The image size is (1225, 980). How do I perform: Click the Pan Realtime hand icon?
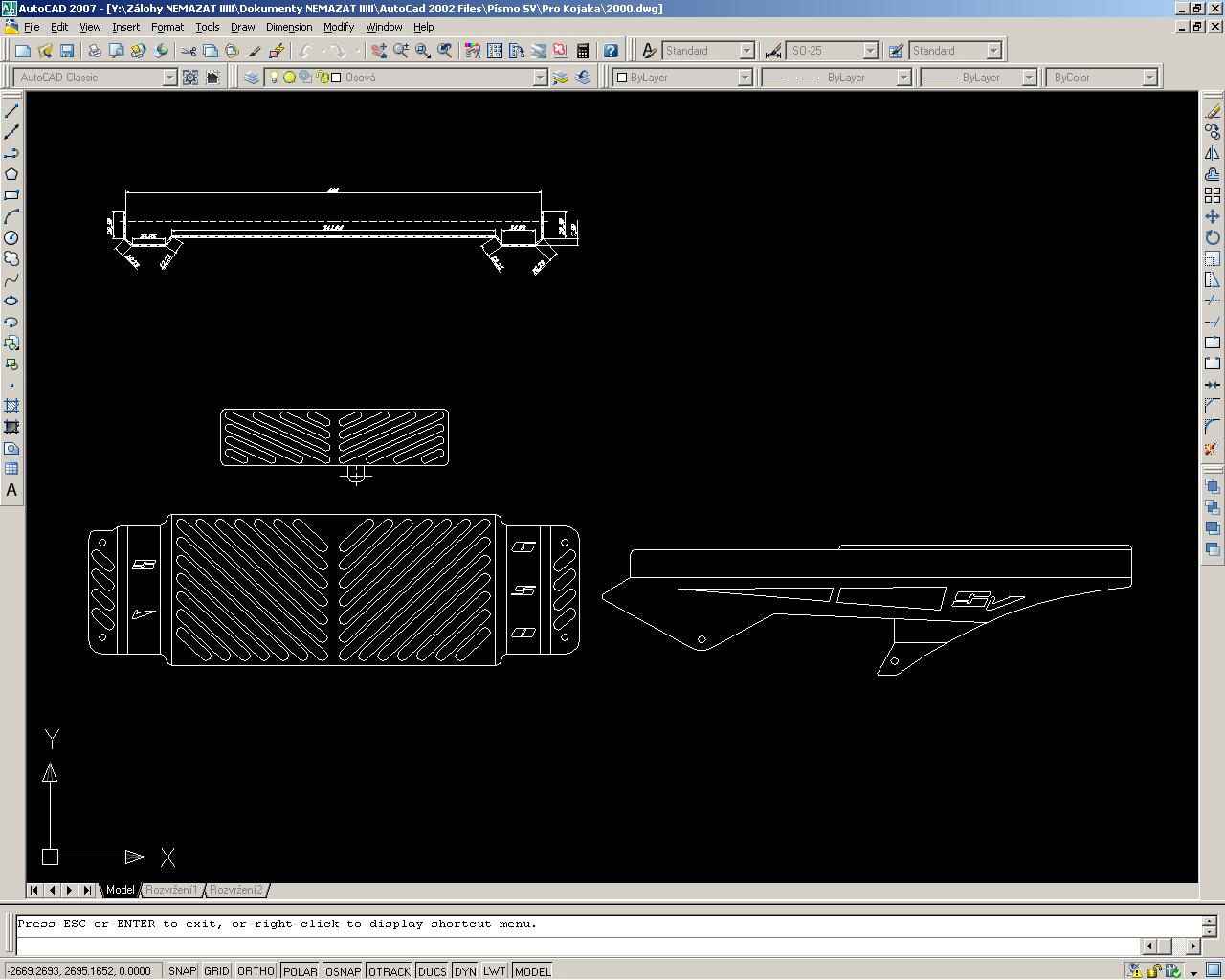(x=379, y=51)
